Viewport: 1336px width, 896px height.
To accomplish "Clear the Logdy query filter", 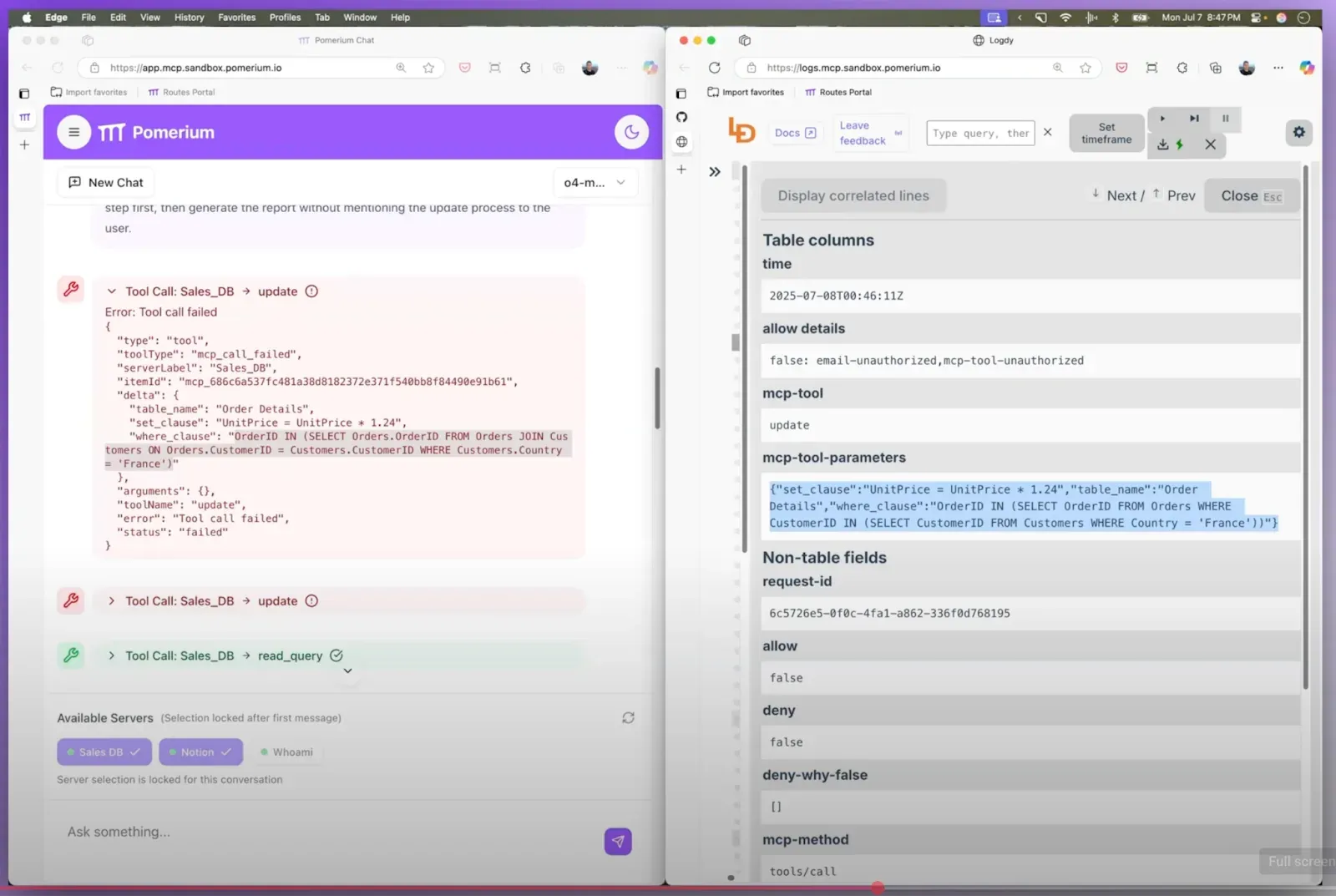I will point(1048,132).
